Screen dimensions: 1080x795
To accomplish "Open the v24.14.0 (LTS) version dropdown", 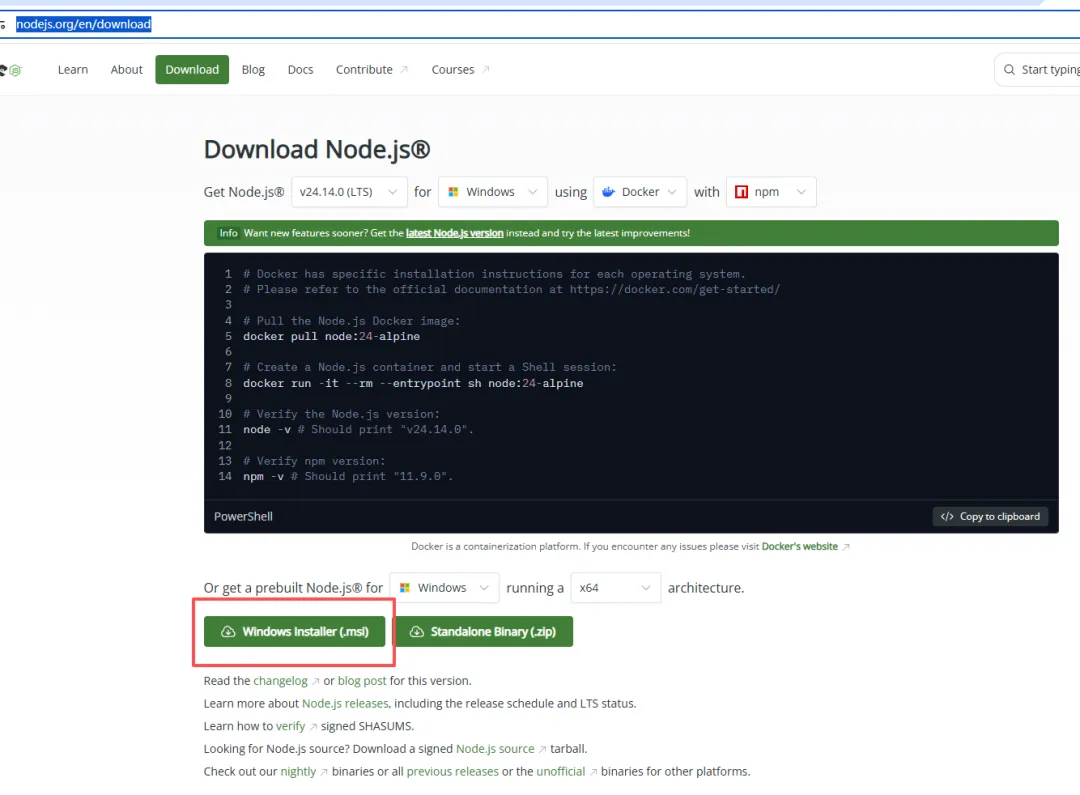I will [x=349, y=192].
